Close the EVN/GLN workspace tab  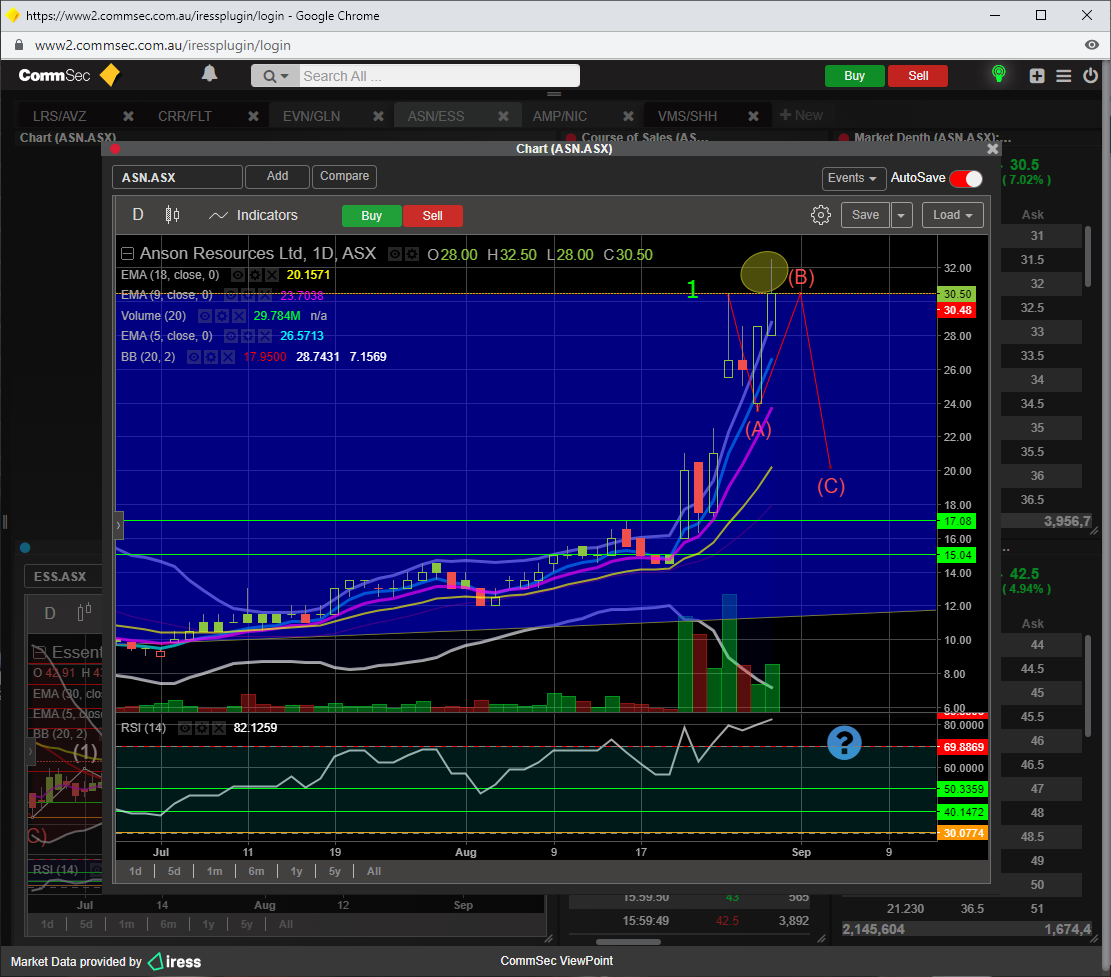[x=378, y=116]
